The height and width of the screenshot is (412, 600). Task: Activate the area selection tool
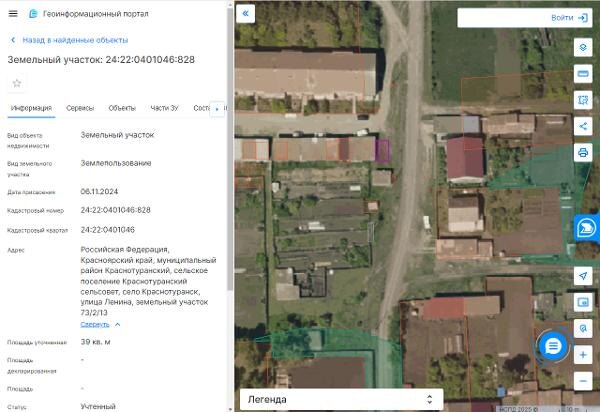[x=583, y=100]
